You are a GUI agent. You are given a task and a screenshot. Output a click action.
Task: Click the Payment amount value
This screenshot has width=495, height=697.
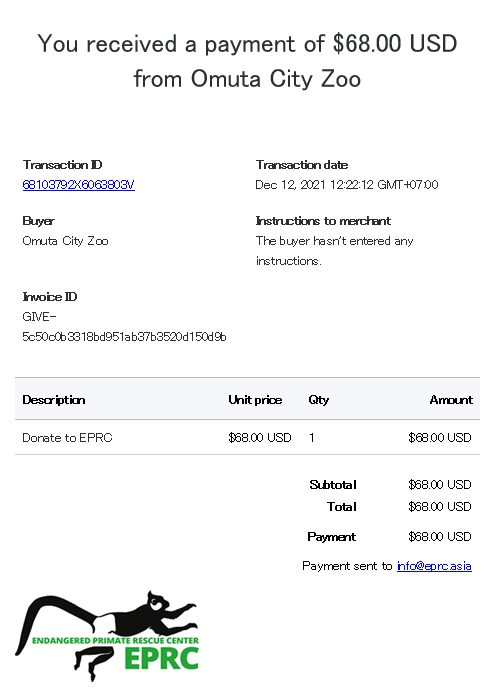pyautogui.click(x=440, y=537)
